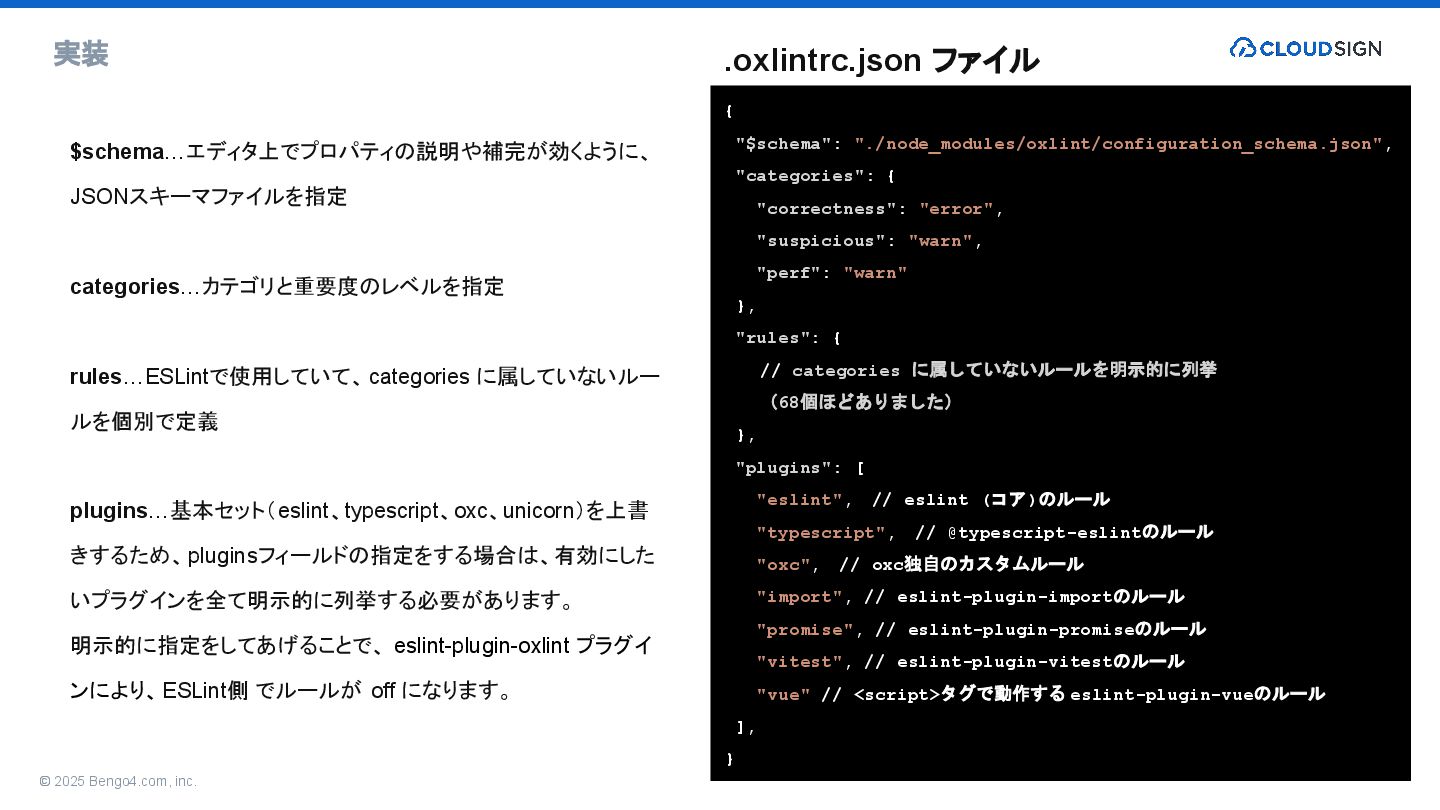The image size is (1440, 810).
Task: Click the line "ルを個別で定義"
Action: [x=144, y=422]
